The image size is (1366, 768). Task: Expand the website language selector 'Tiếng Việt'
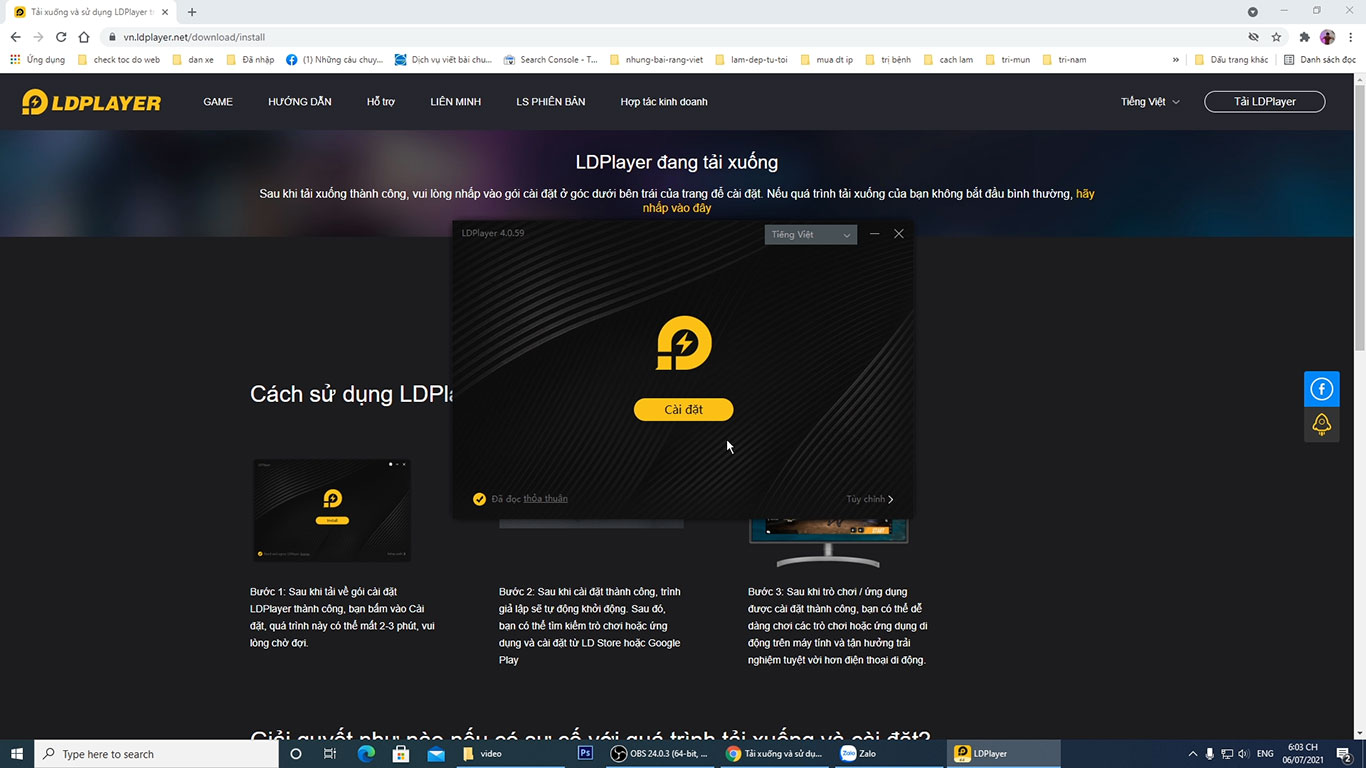tap(1150, 102)
